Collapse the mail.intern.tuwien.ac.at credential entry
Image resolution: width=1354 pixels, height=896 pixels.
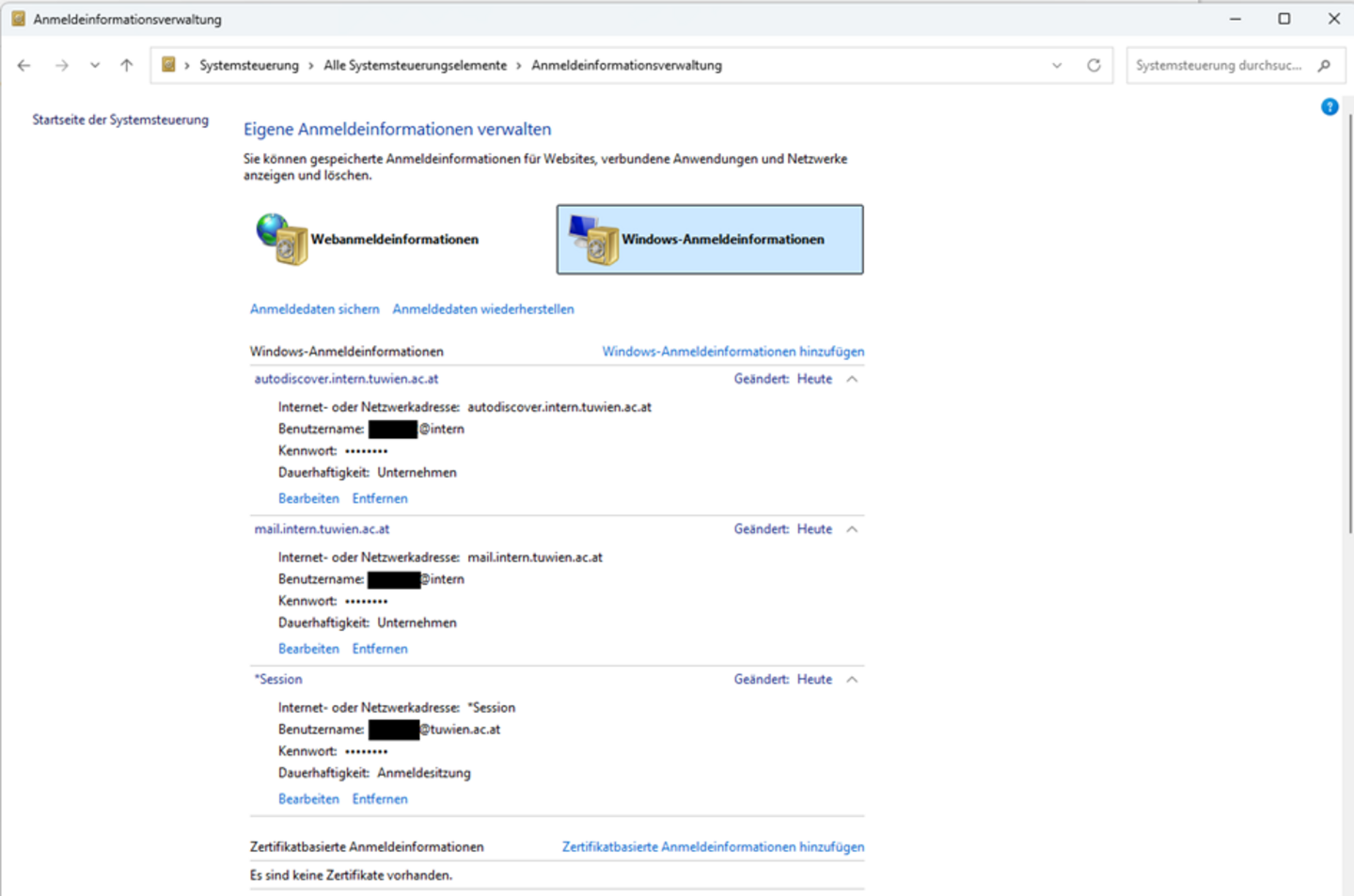point(852,528)
